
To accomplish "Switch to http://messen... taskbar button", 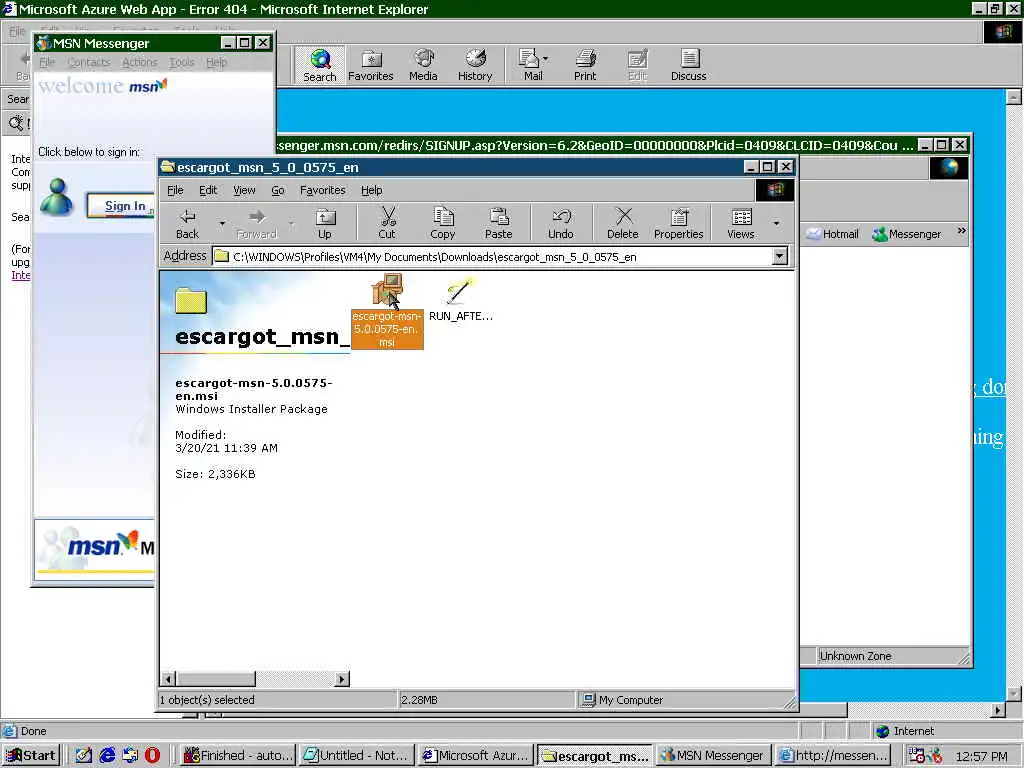I will coord(833,755).
